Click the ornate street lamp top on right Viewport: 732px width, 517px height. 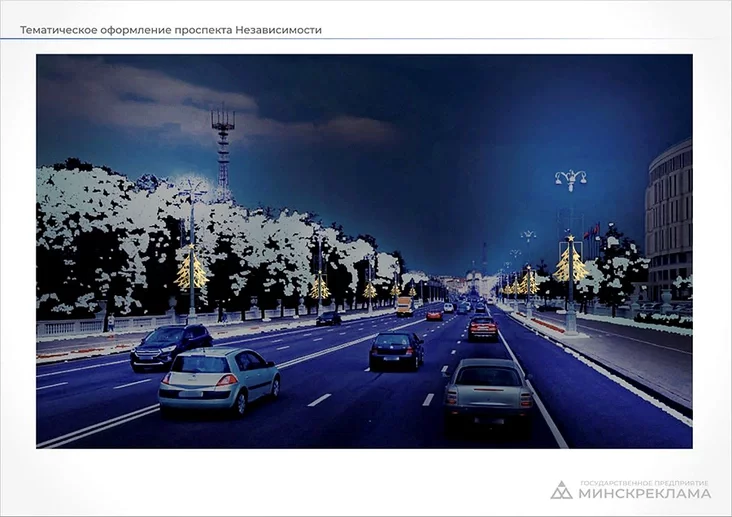coord(571,180)
